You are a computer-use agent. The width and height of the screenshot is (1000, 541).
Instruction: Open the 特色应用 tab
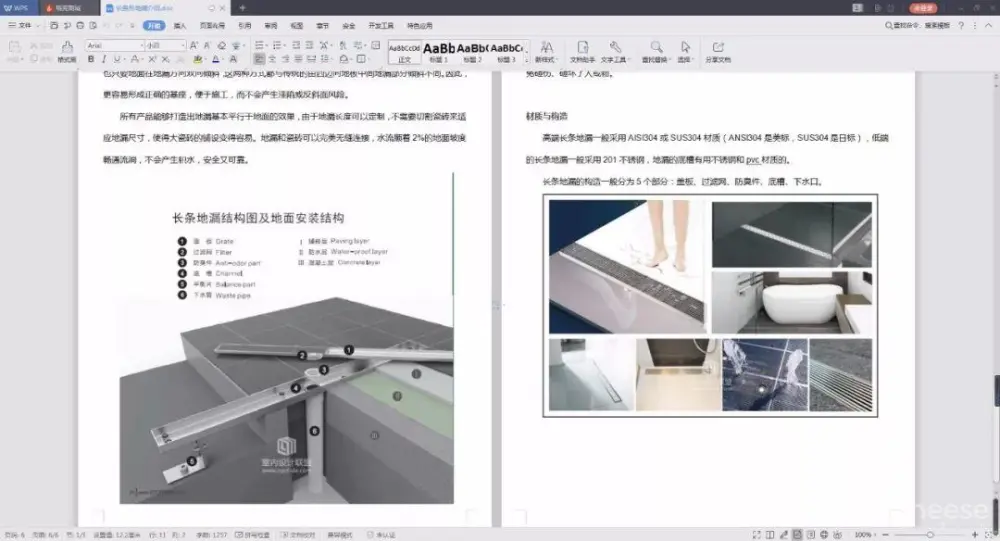(x=419, y=26)
